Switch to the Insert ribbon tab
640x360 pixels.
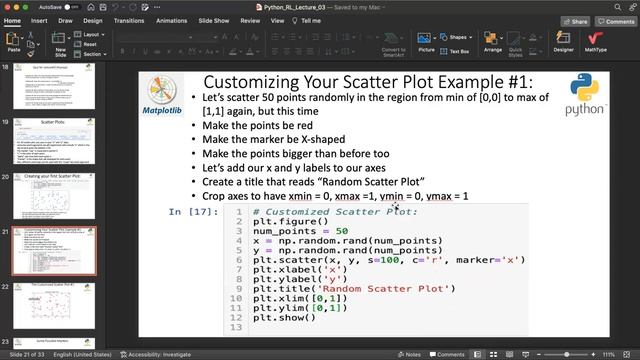pos(39,21)
